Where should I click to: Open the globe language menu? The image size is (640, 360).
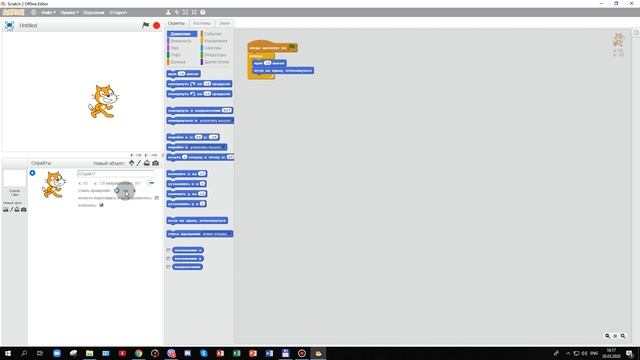tap(33, 12)
